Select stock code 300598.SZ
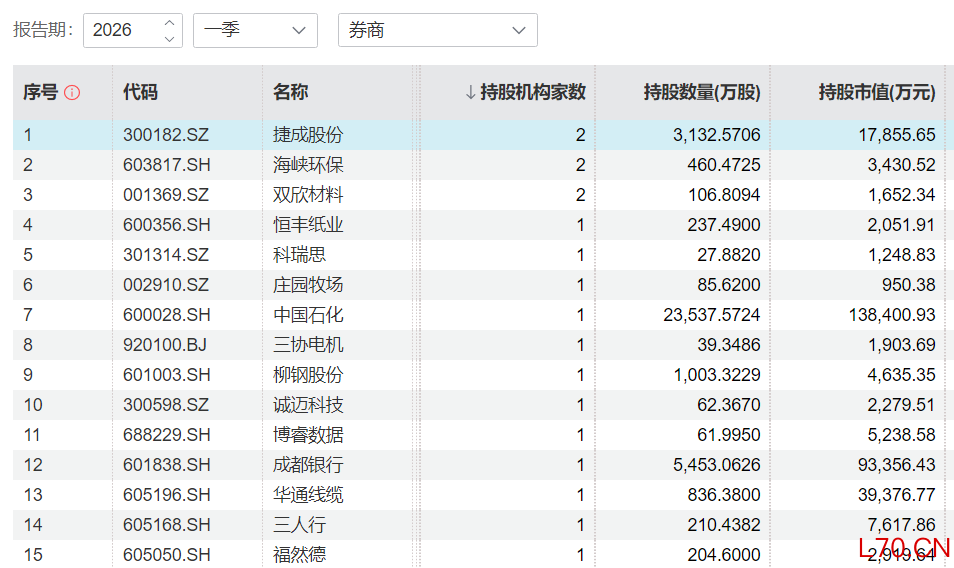The image size is (954, 568). click(166, 405)
